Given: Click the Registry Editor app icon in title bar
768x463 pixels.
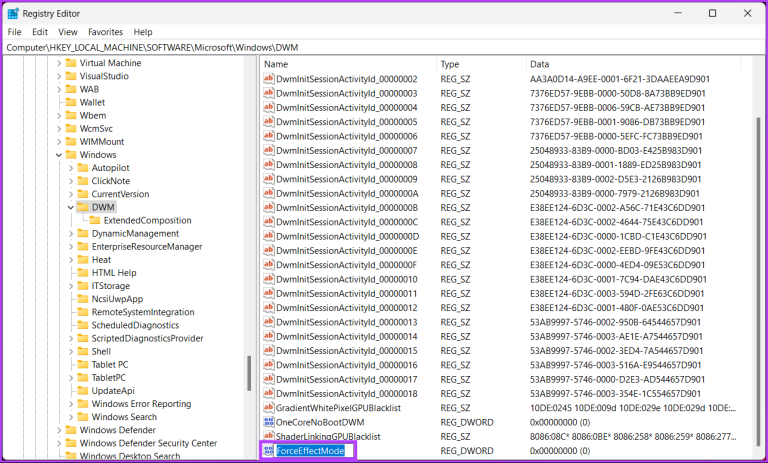Looking at the screenshot, I should tap(13, 13).
